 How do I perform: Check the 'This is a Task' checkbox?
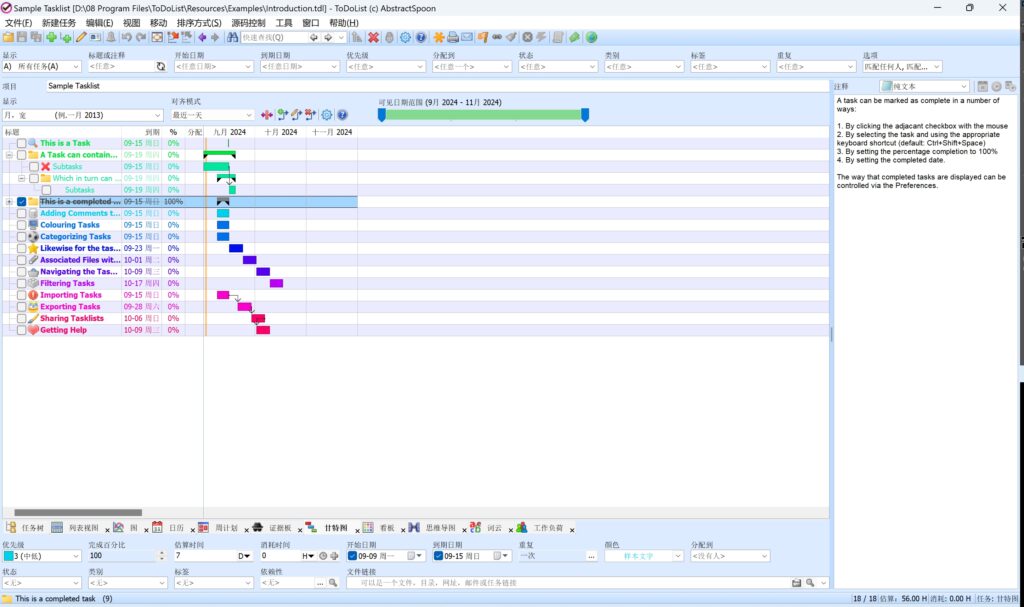pyautogui.click(x=22, y=143)
